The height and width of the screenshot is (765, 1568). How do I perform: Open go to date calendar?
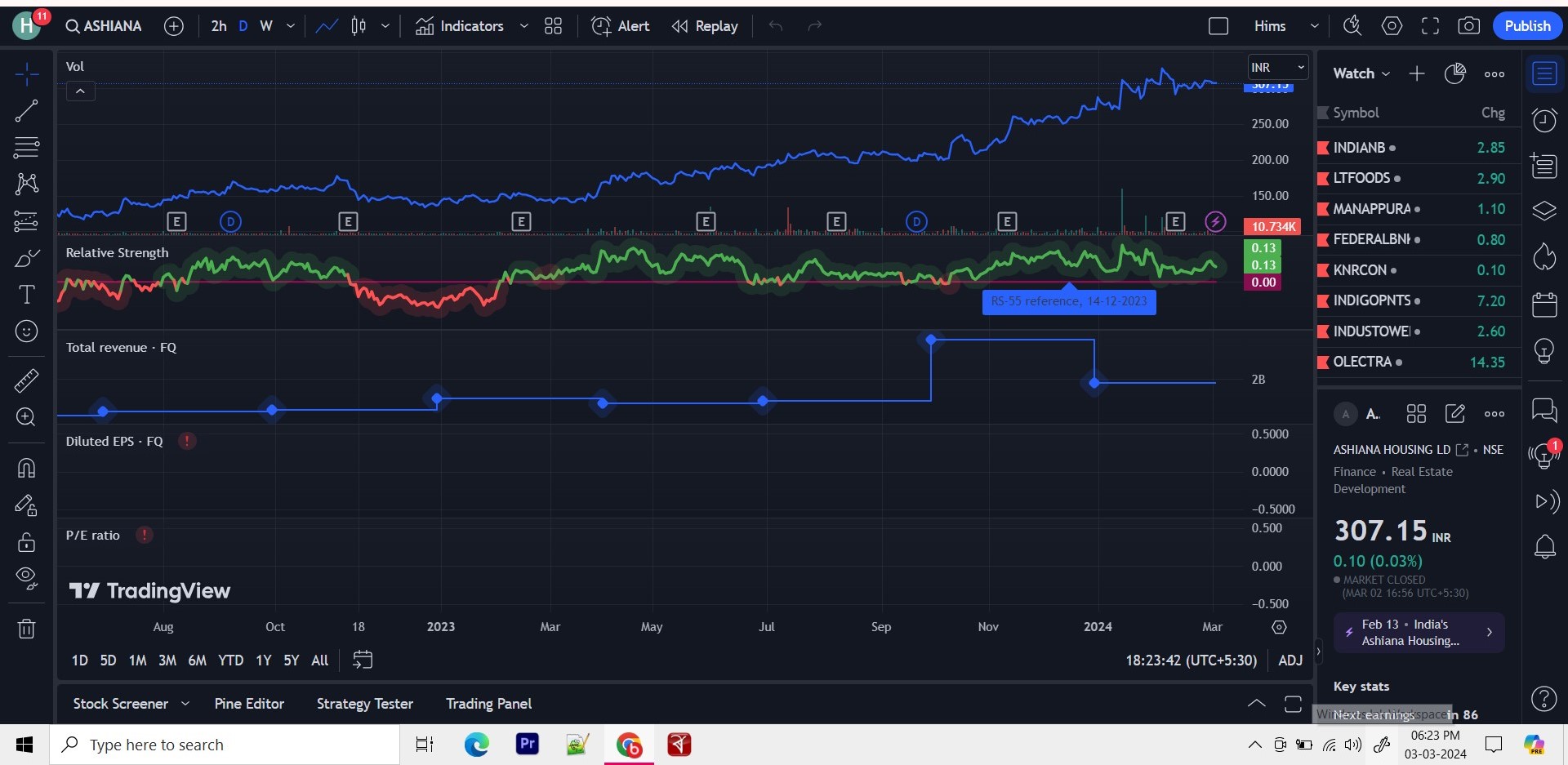coord(363,660)
